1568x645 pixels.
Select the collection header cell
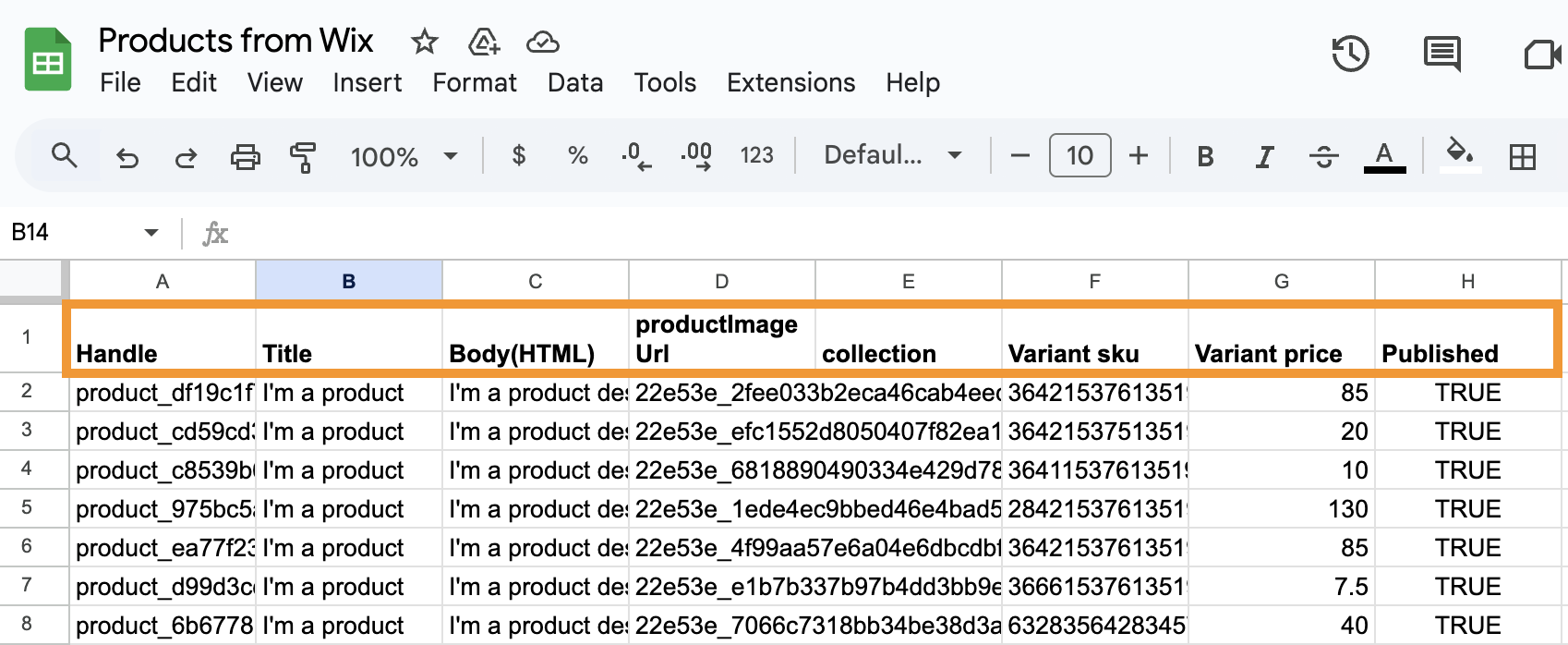[x=909, y=338]
